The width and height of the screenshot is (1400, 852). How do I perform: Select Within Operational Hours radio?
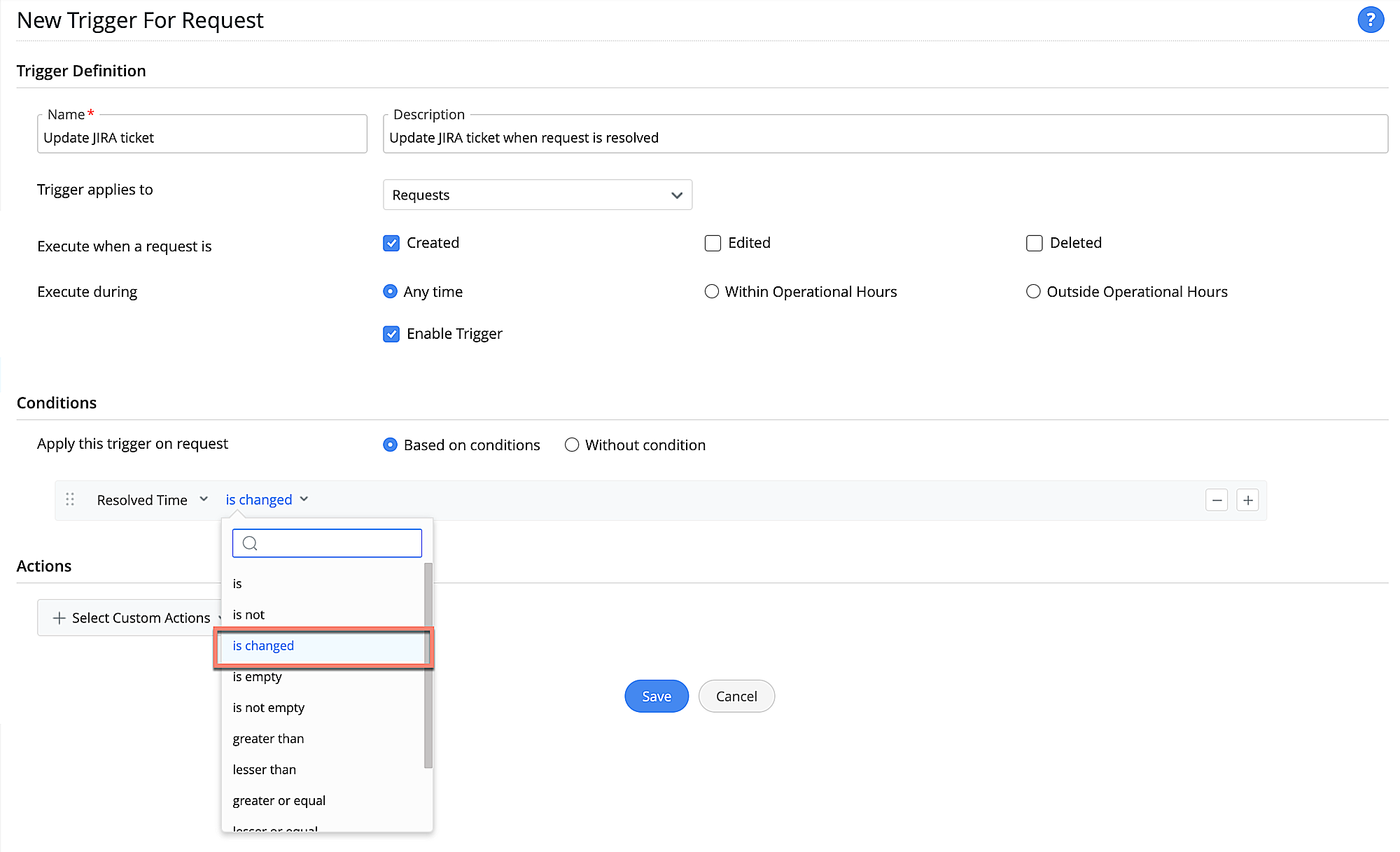[711, 291]
